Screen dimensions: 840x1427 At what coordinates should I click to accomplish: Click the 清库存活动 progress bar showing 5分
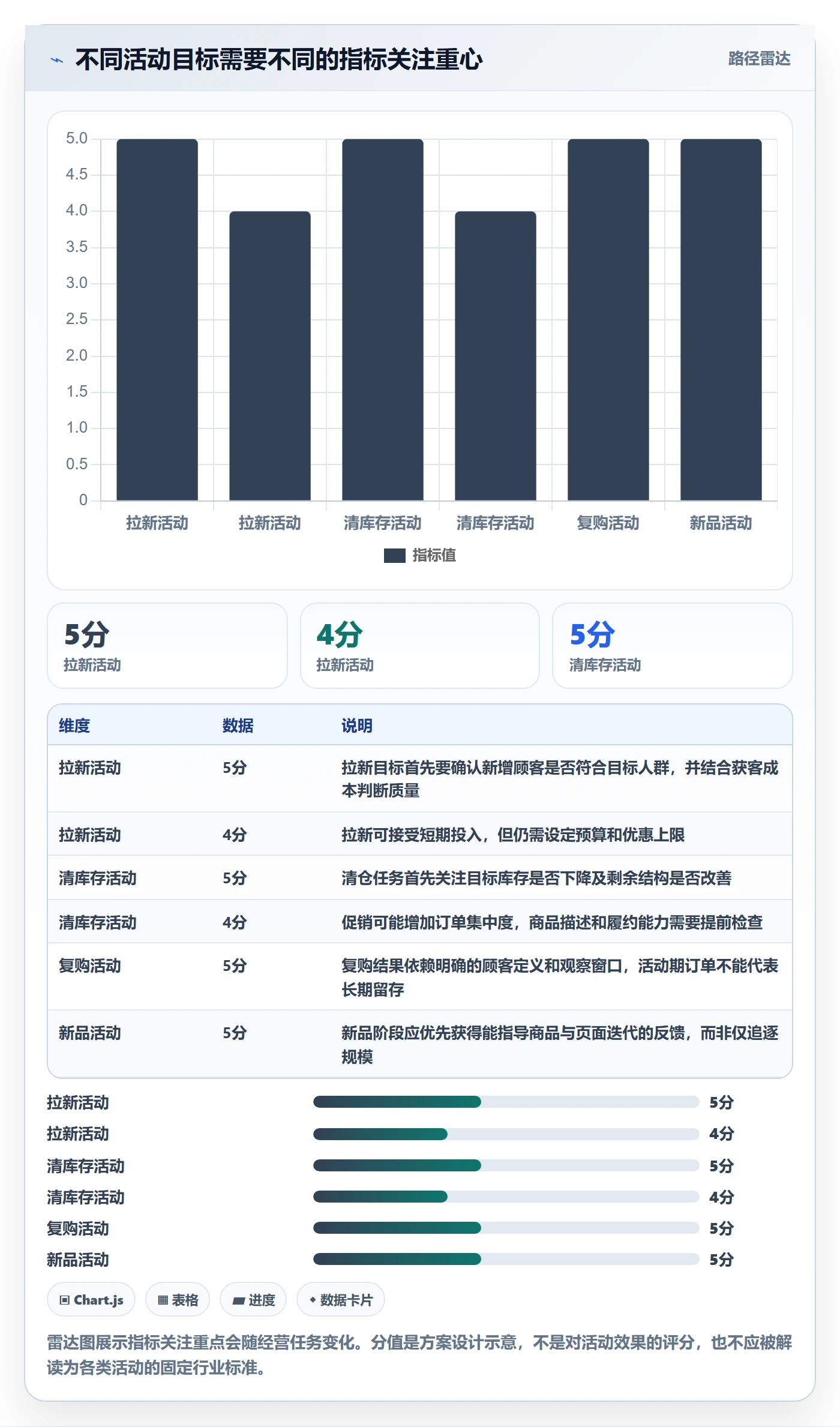click(506, 1165)
